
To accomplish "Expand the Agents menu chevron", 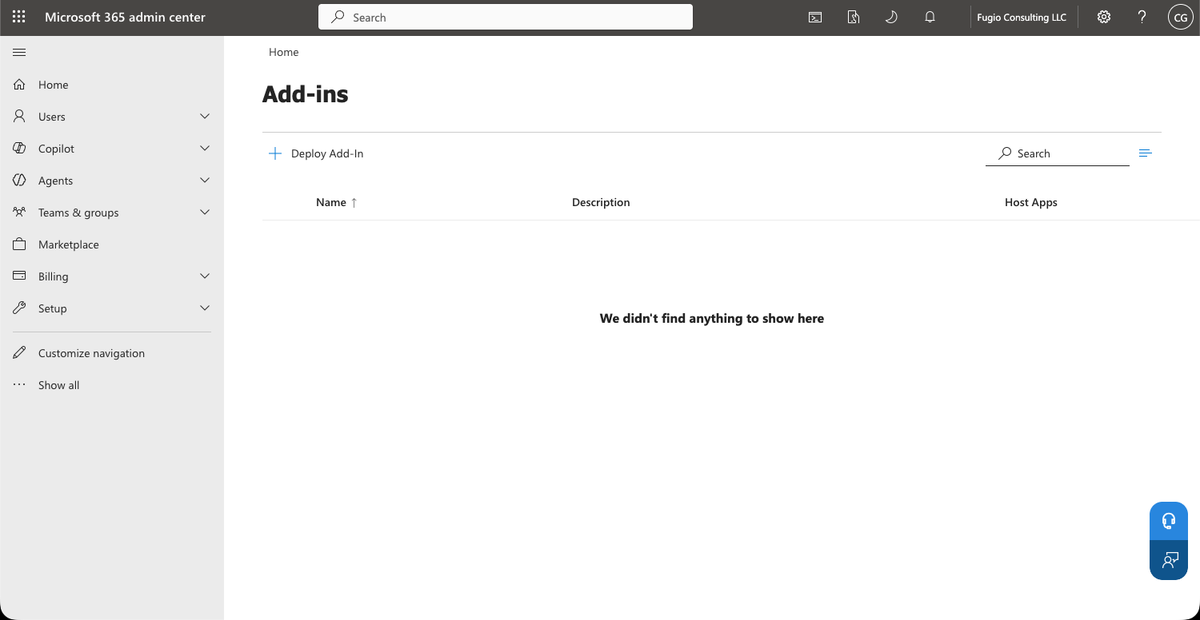I will [205, 181].
